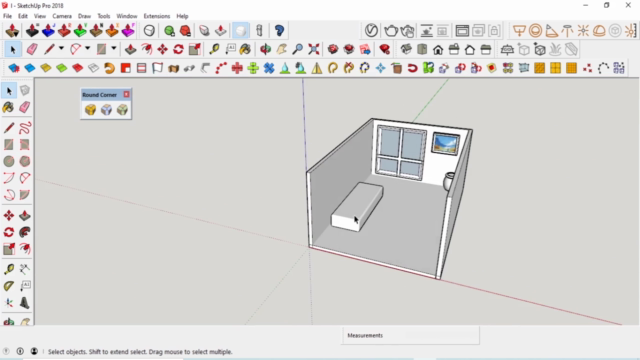
Task: Select the Eraser tool in top toolbar
Action: [32, 49]
